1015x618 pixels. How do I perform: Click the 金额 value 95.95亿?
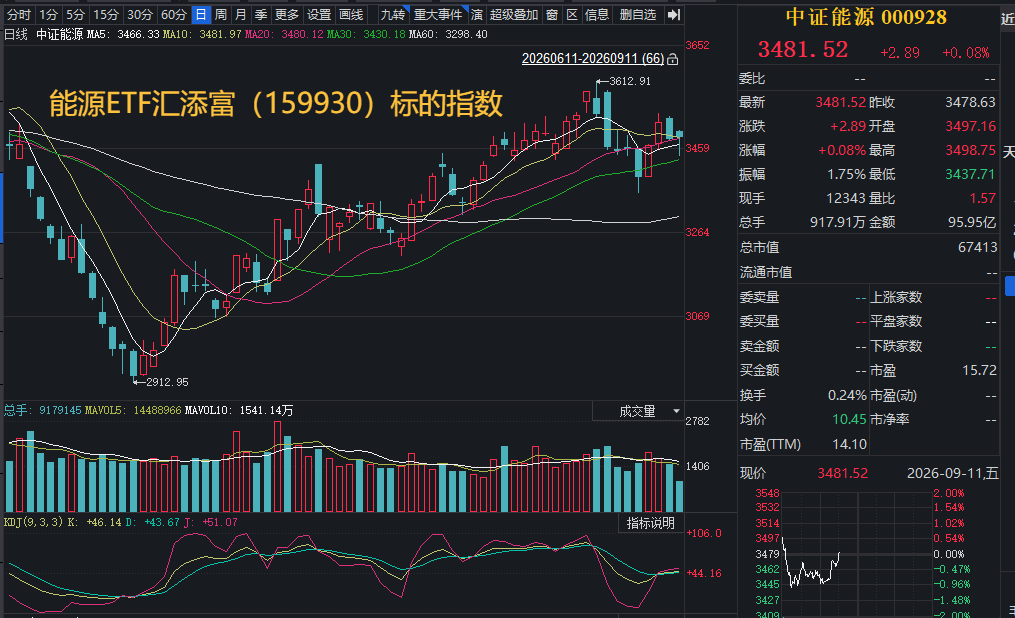tap(972, 223)
